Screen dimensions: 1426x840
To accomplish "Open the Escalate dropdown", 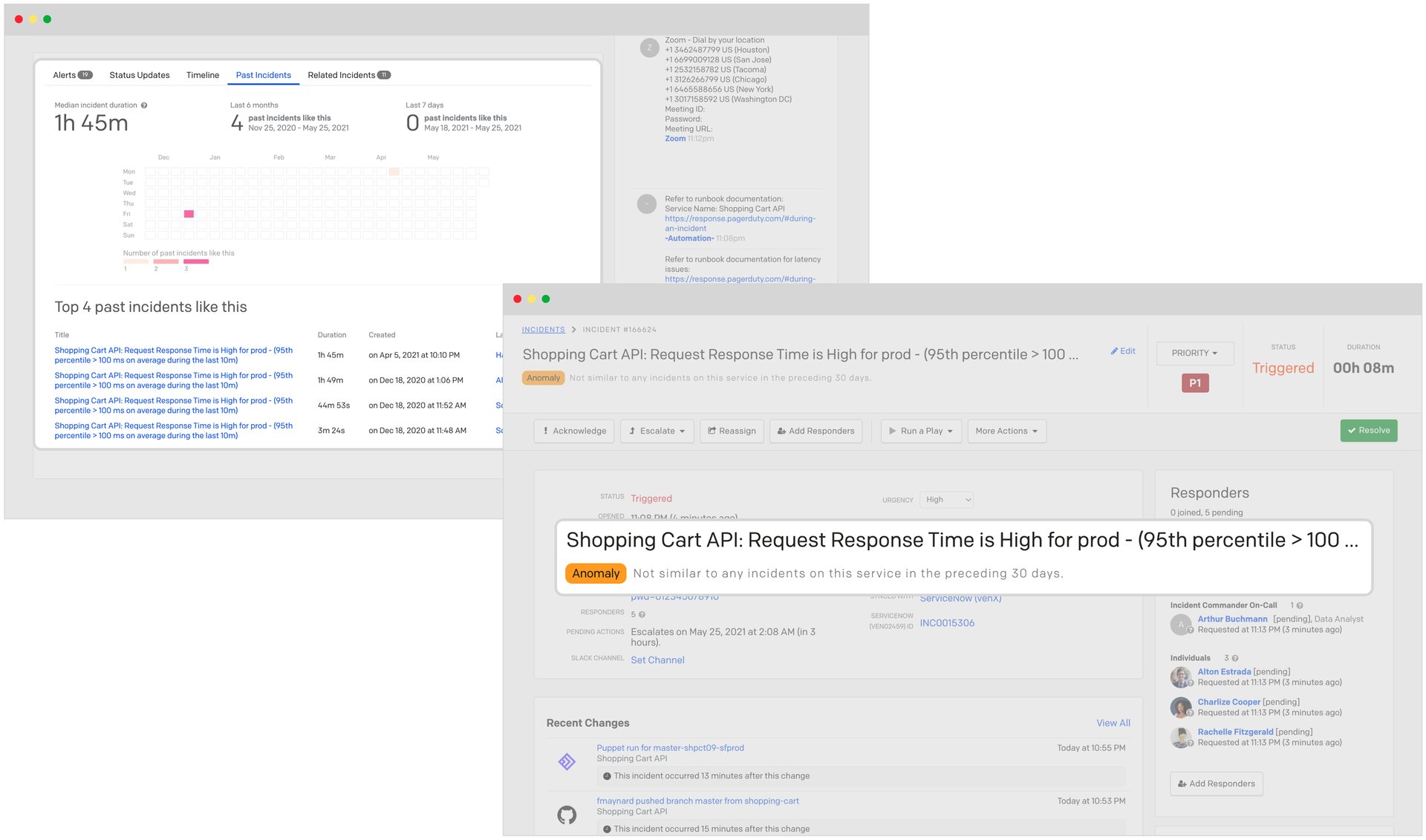I will 657,432.
